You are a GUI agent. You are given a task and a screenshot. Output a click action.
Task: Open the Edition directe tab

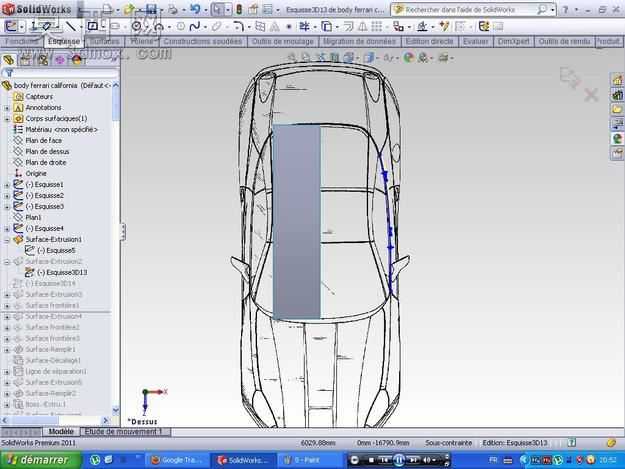(430, 41)
